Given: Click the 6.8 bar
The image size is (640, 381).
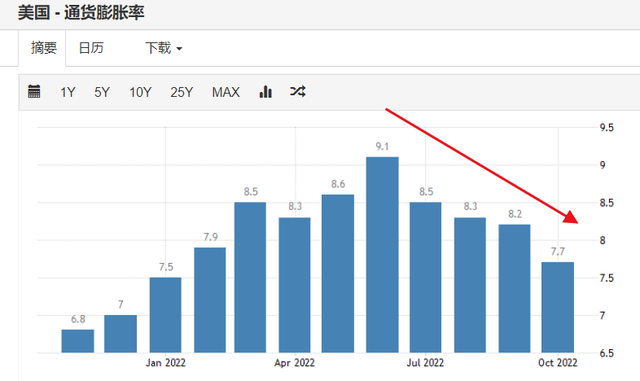Looking at the screenshot, I should 78,341.
